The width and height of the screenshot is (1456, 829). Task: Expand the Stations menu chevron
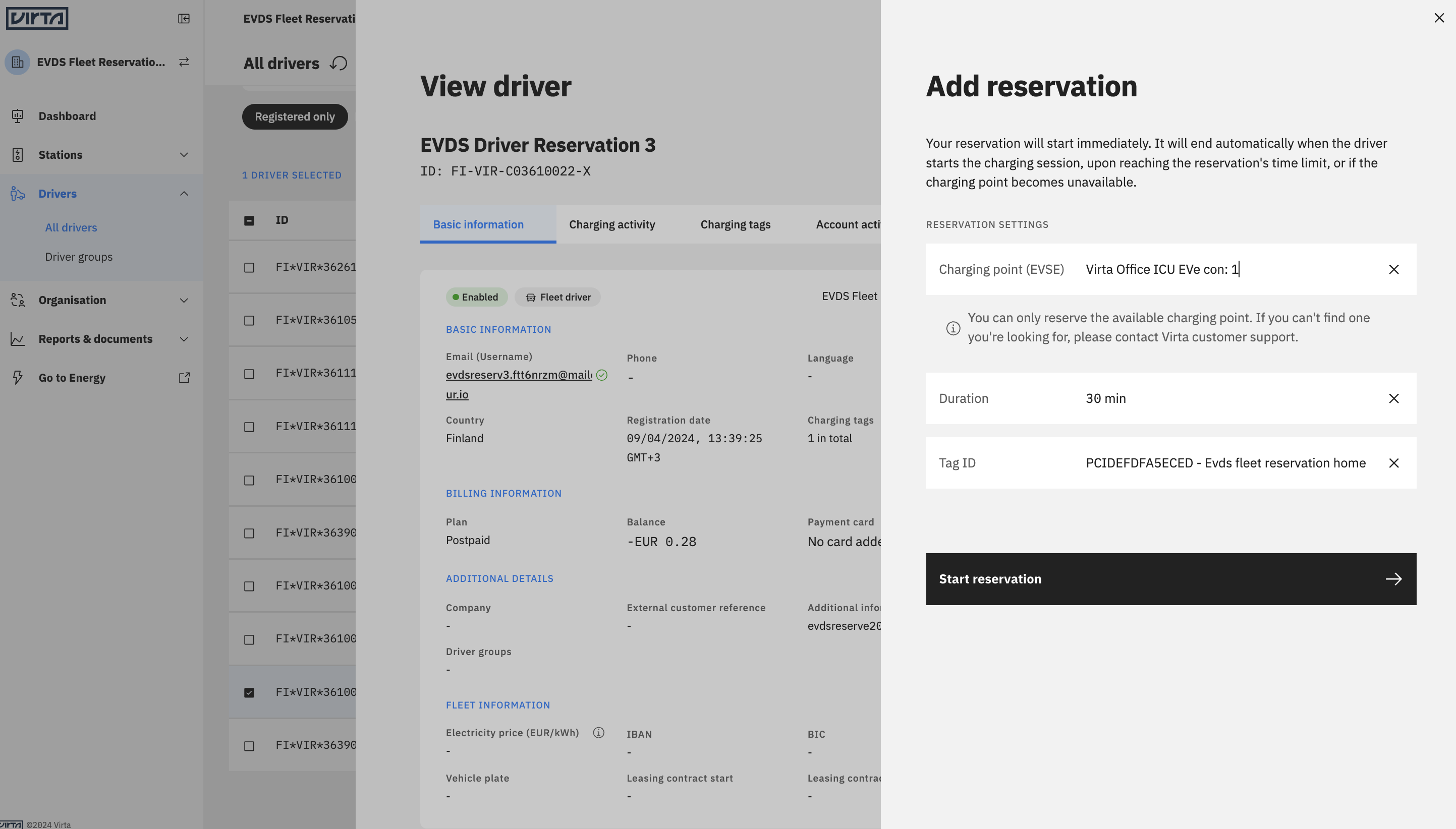(x=184, y=155)
